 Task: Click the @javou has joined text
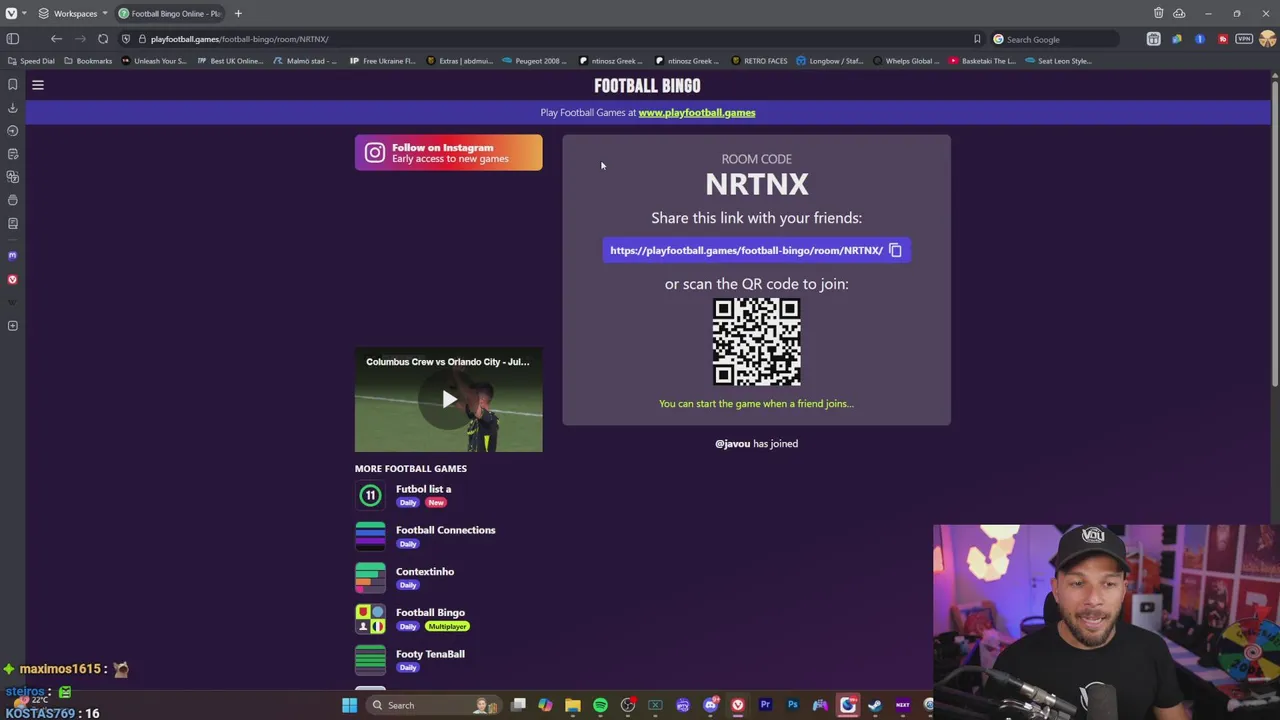[x=756, y=444]
